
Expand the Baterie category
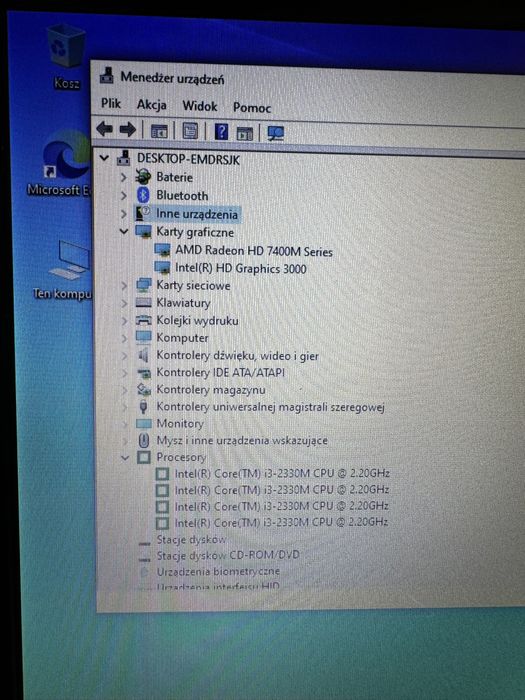tap(124, 177)
